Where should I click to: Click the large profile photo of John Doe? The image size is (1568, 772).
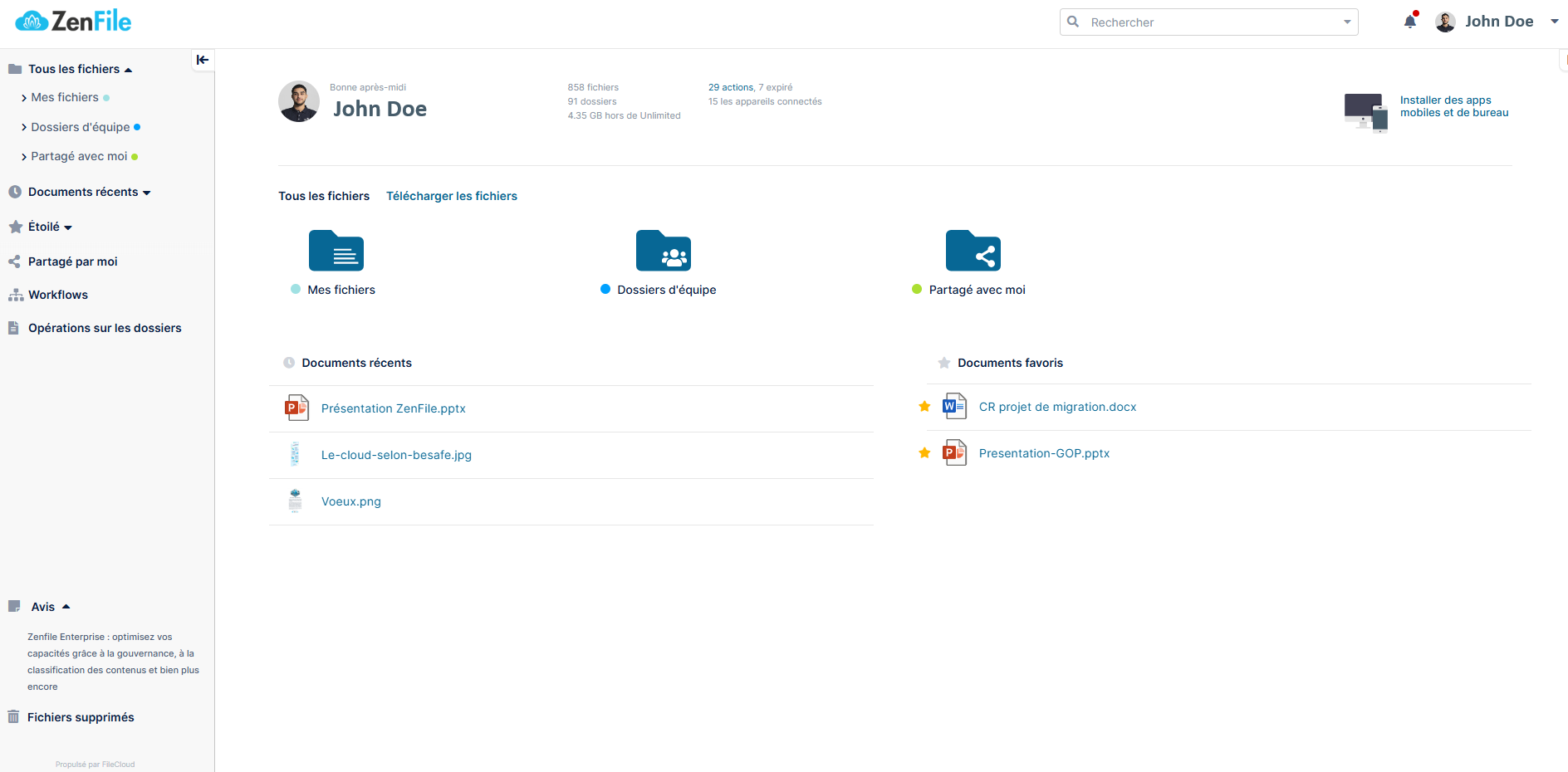point(299,101)
